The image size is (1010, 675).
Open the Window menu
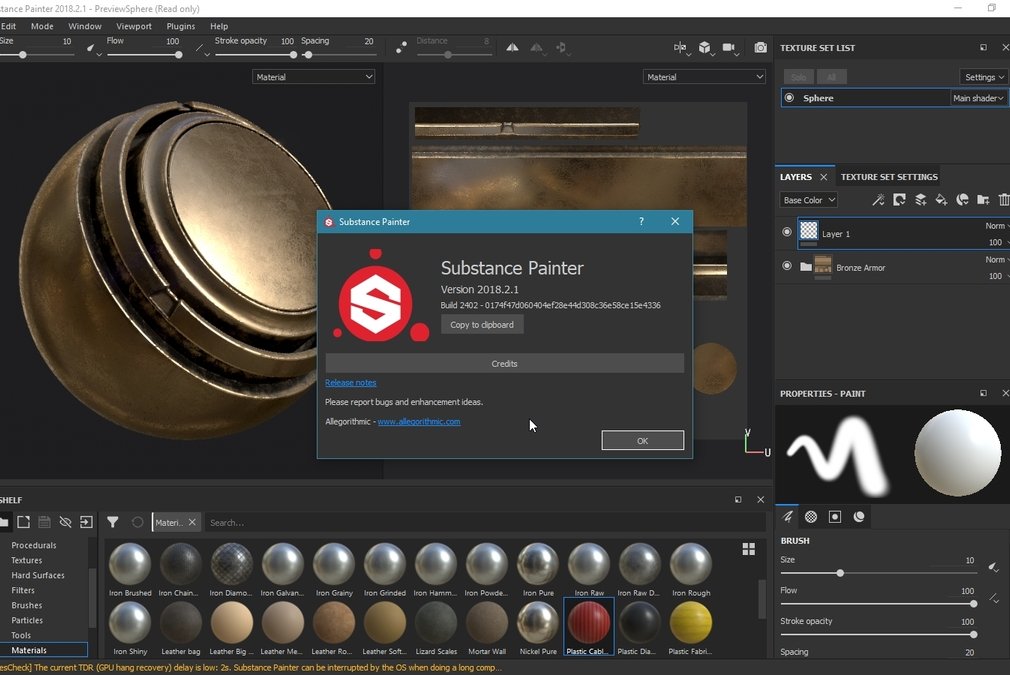[x=85, y=26]
